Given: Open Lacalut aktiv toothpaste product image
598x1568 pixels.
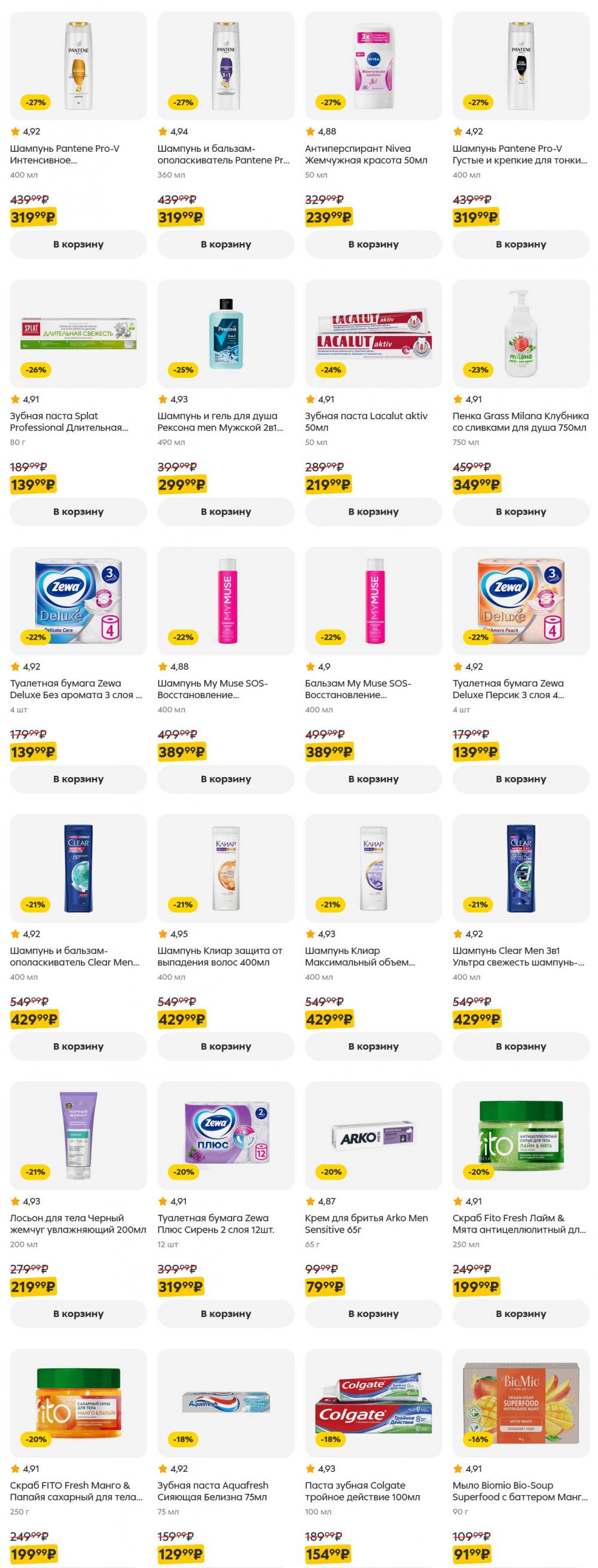Looking at the screenshot, I should click(373, 334).
